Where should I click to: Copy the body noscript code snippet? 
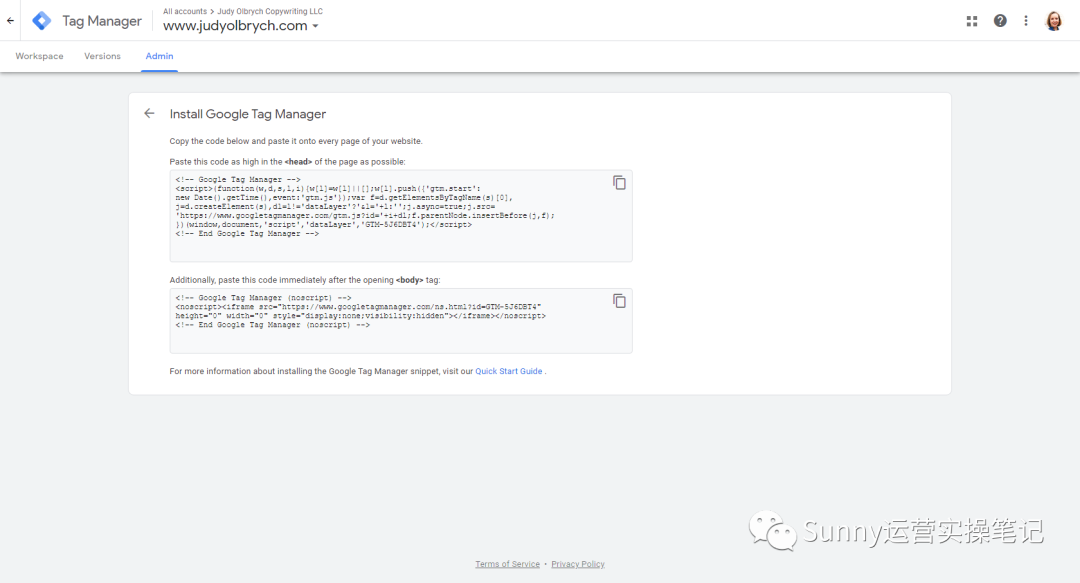pos(619,301)
